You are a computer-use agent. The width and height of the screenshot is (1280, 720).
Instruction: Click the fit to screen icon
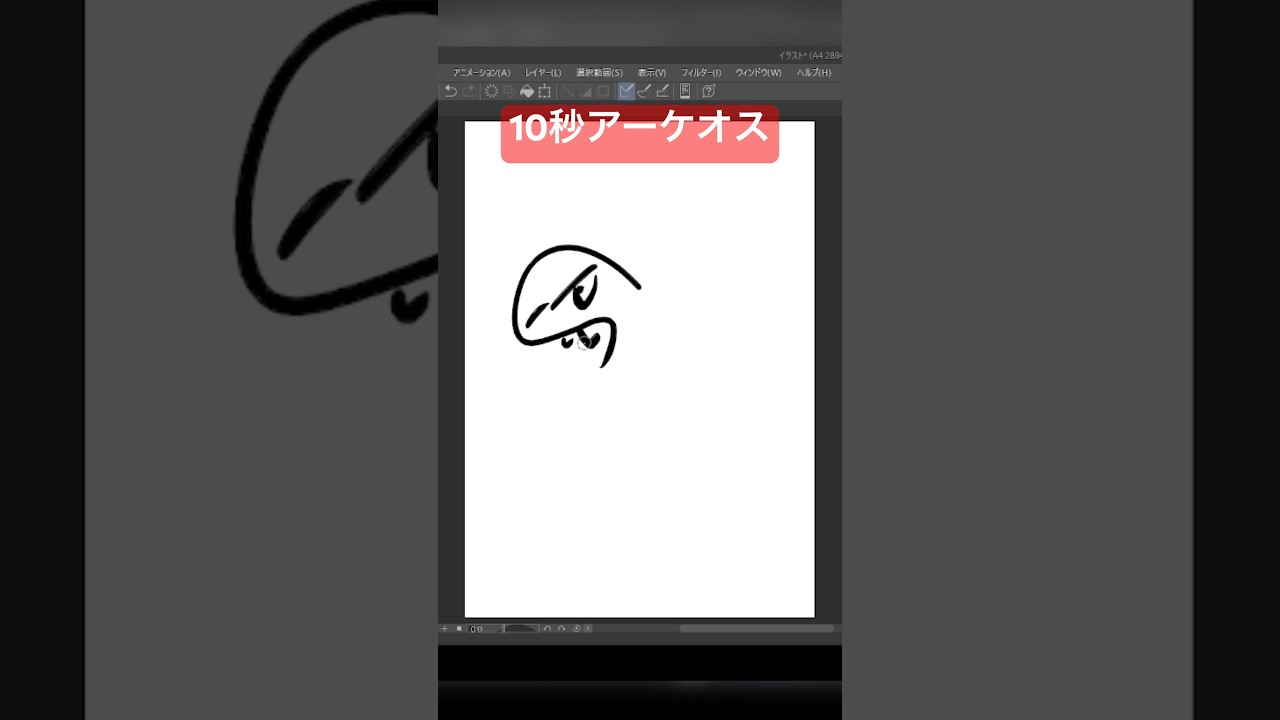click(587, 628)
